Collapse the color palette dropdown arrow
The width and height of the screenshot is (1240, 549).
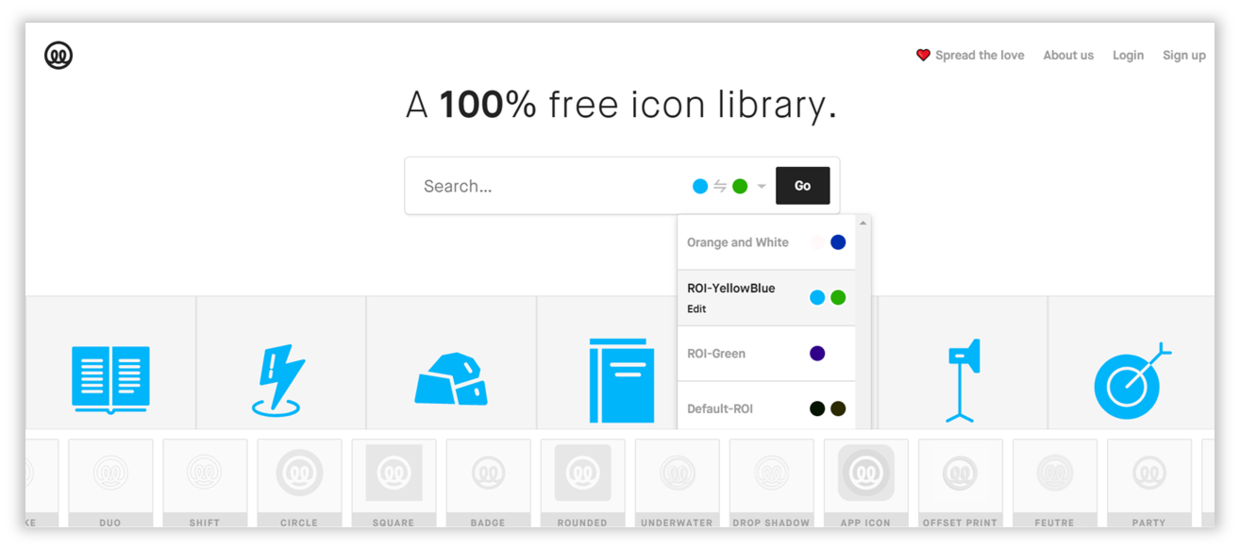[761, 187]
